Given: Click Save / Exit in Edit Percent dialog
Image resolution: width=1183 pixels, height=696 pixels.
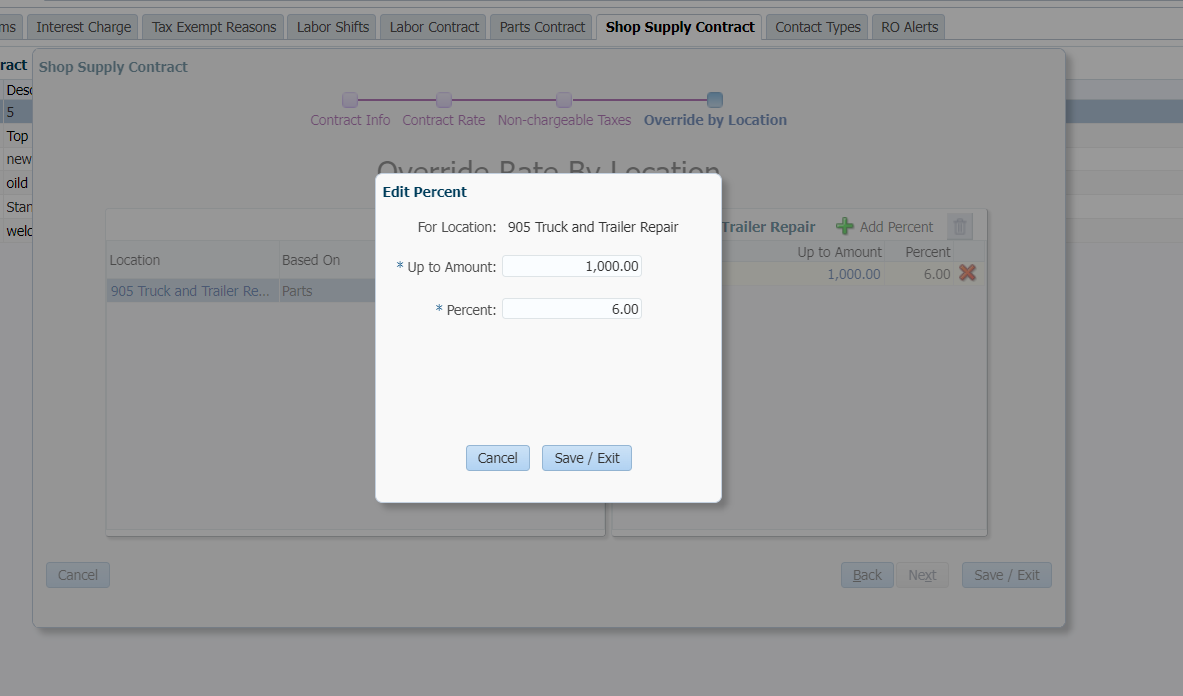Looking at the screenshot, I should point(587,458).
